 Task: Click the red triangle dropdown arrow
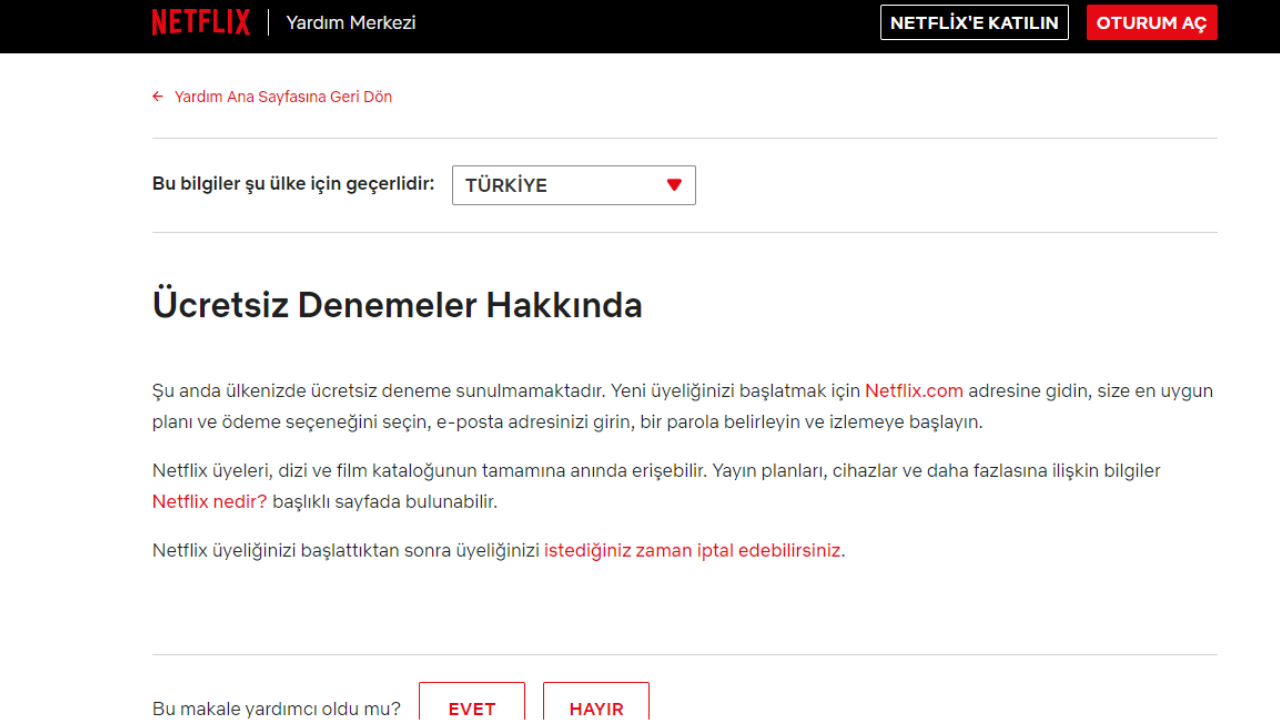(674, 185)
